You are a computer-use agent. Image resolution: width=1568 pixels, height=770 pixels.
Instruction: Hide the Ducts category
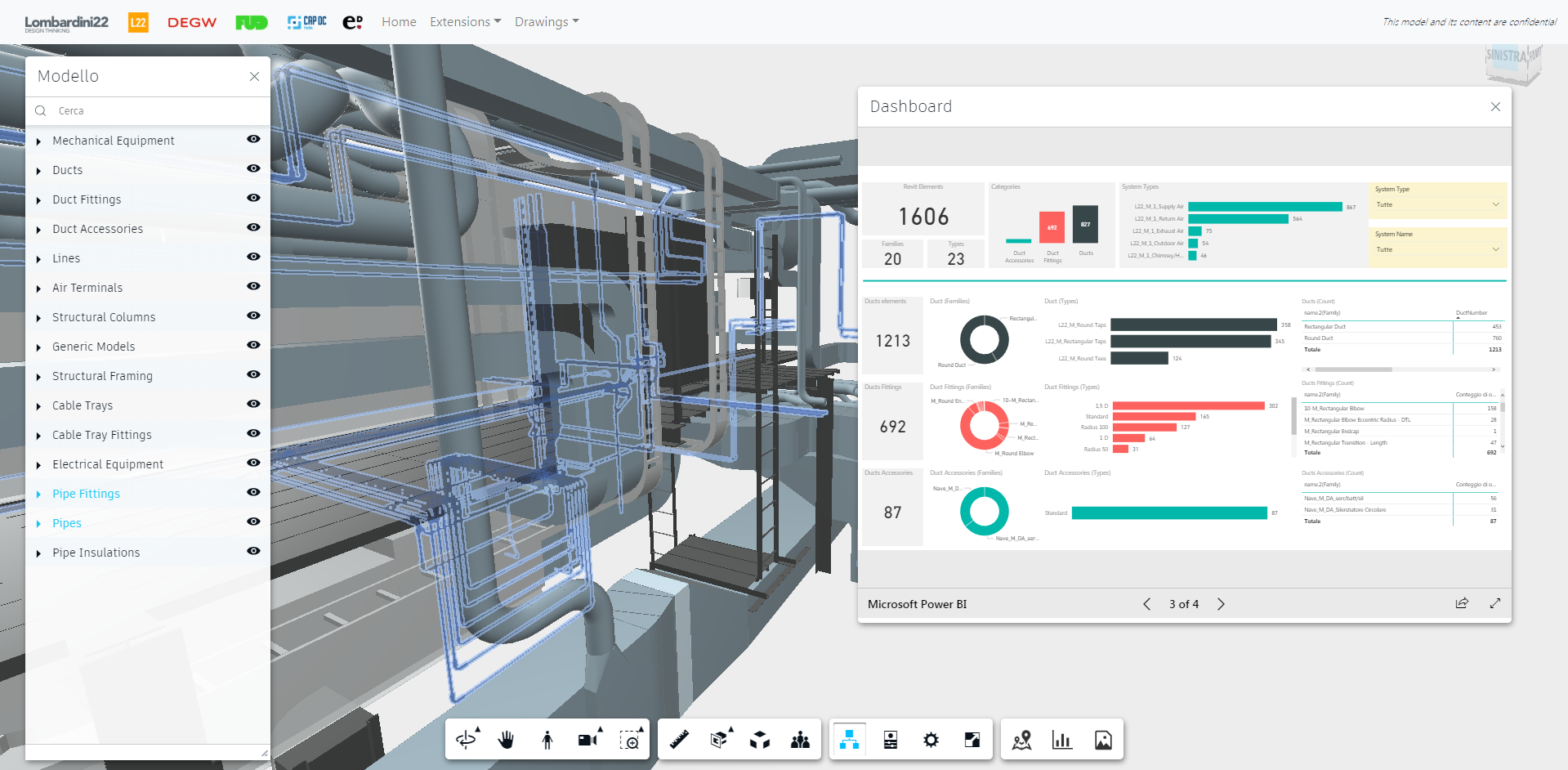(x=253, y=169)
